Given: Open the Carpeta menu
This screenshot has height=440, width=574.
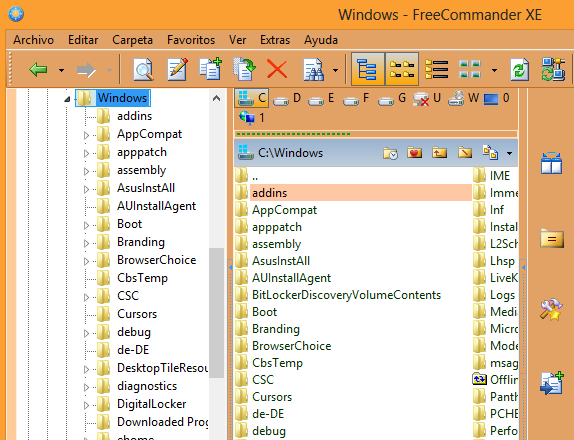Looking at the screenshot, I should pyautogui.click(x=133, y=40).
